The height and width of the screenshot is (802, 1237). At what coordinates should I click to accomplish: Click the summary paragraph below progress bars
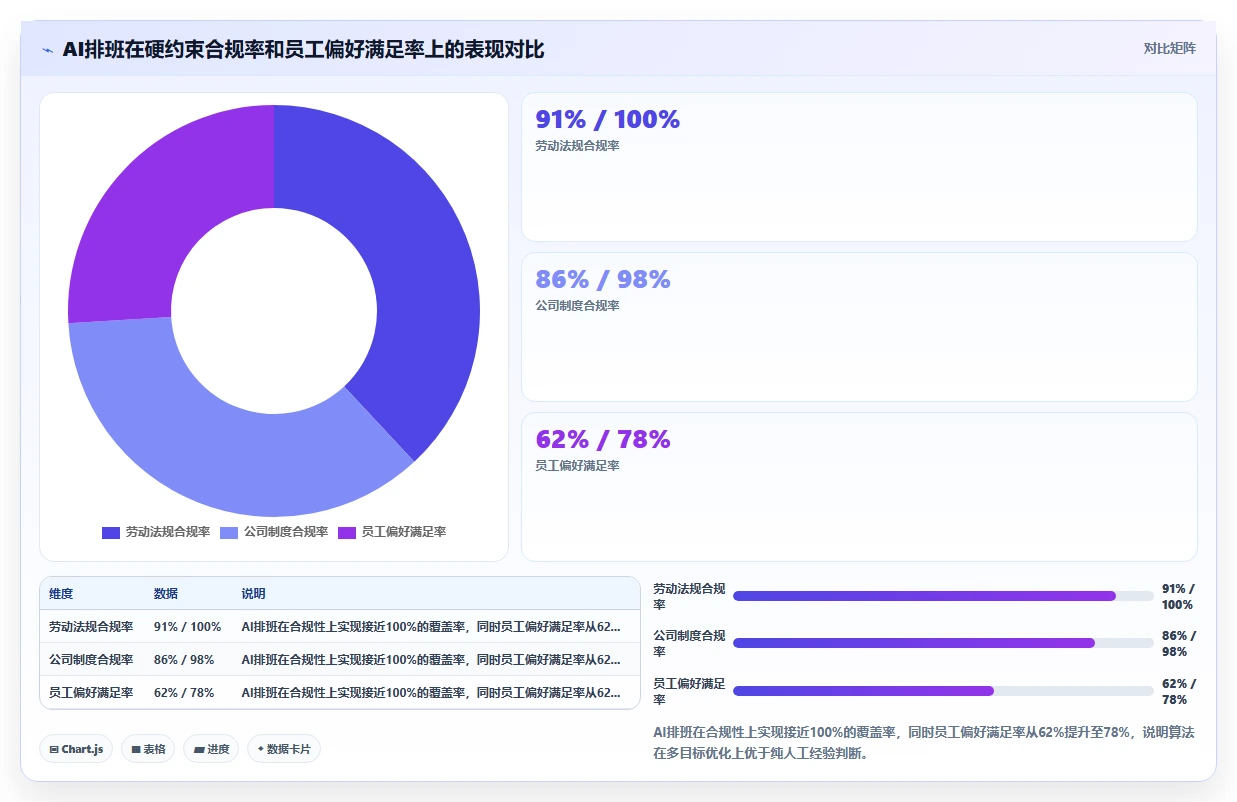[x=923, y=743]
